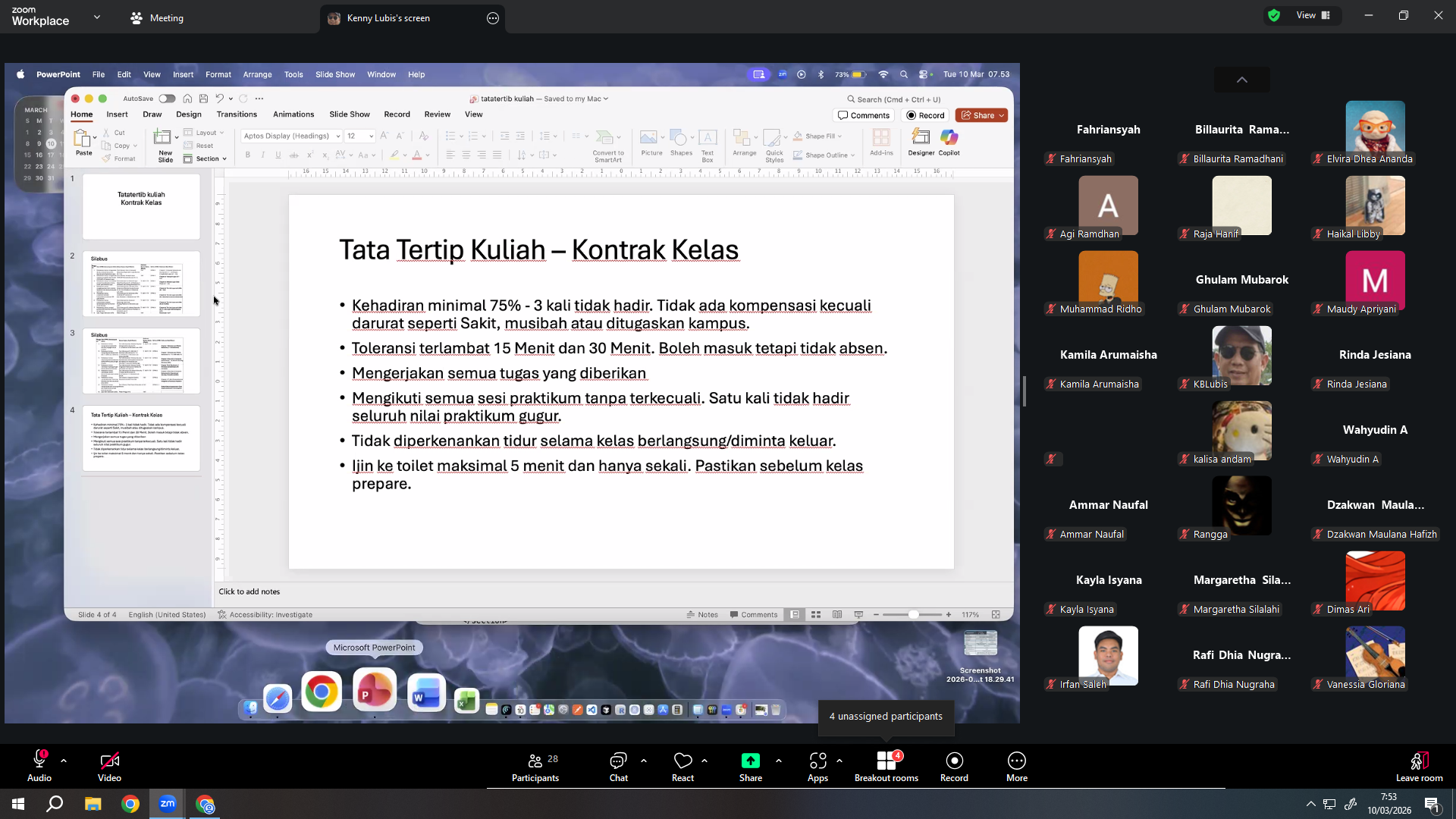Click the Leave room button
This screenshot has width=1456, height=819.
(1419, 767)
